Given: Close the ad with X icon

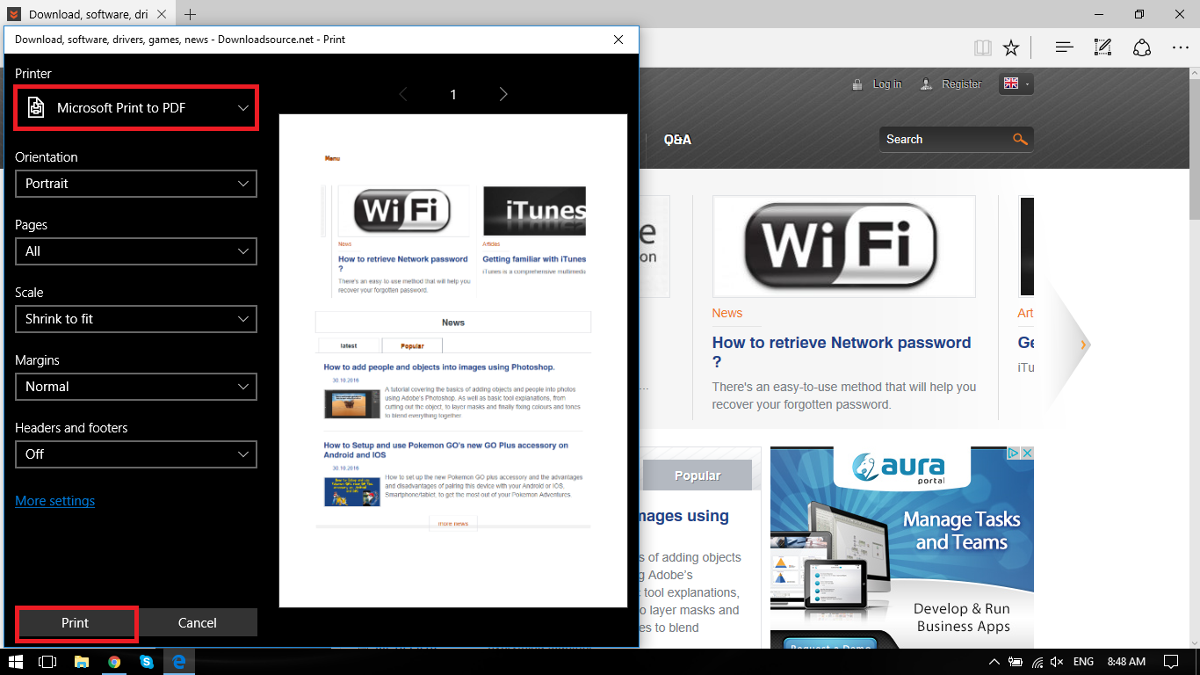Looking at the screenshot, I should [1026, 454].
